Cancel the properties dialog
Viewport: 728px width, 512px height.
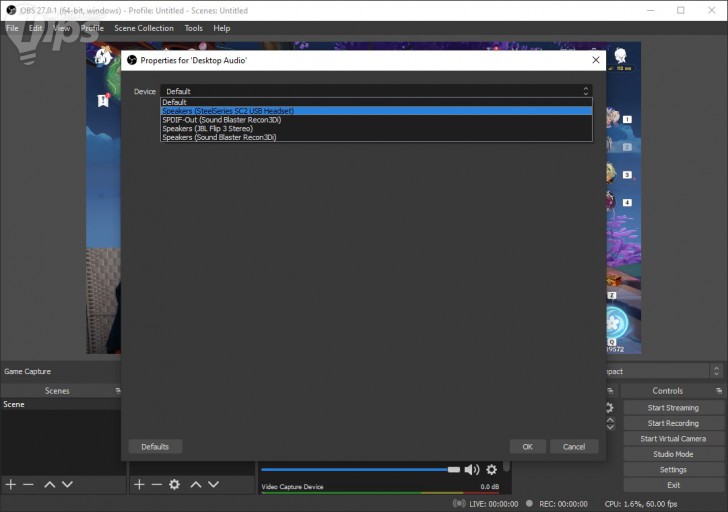(574, 447)
